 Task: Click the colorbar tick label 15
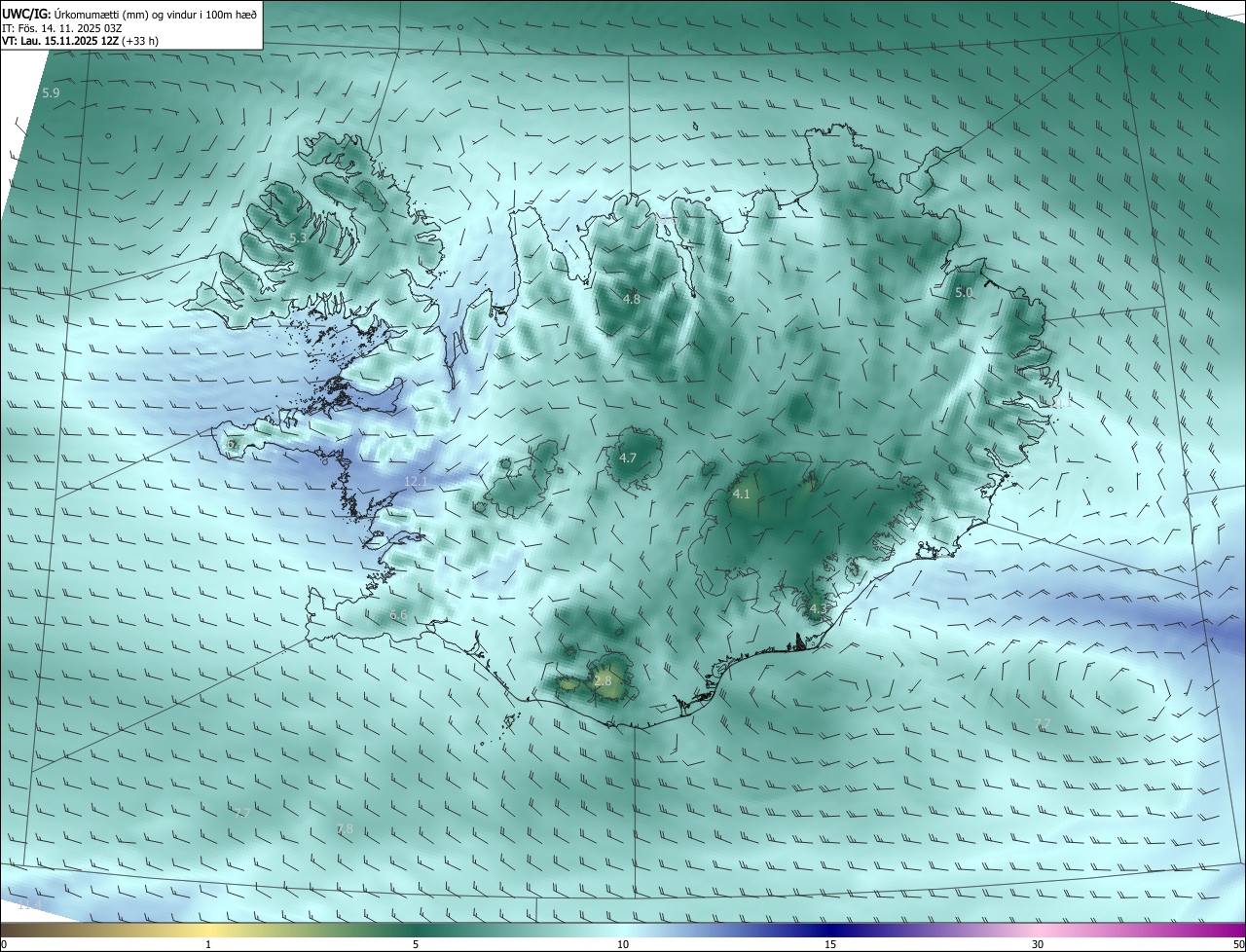pos(830,944)
